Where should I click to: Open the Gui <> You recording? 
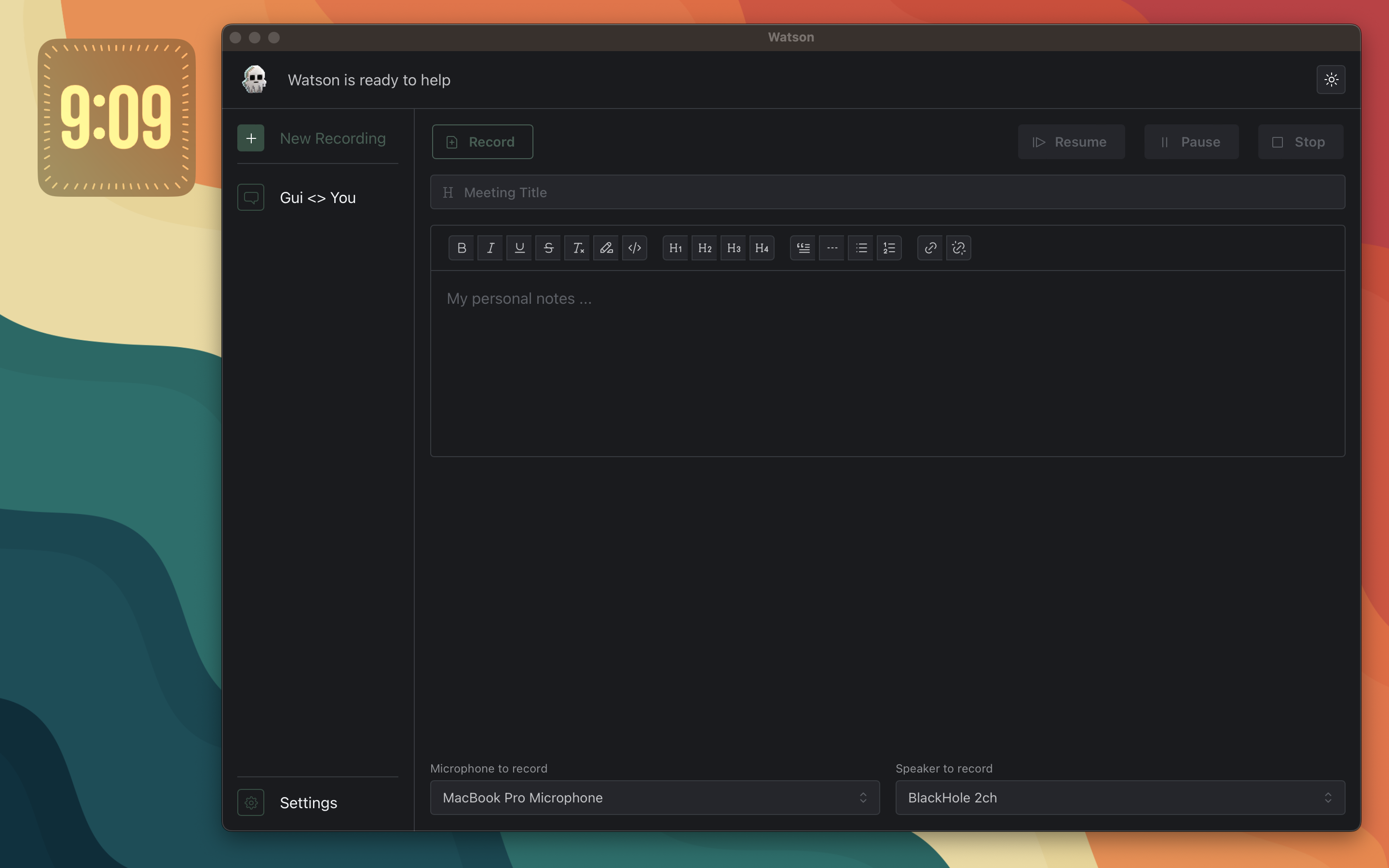pos(317,198)
